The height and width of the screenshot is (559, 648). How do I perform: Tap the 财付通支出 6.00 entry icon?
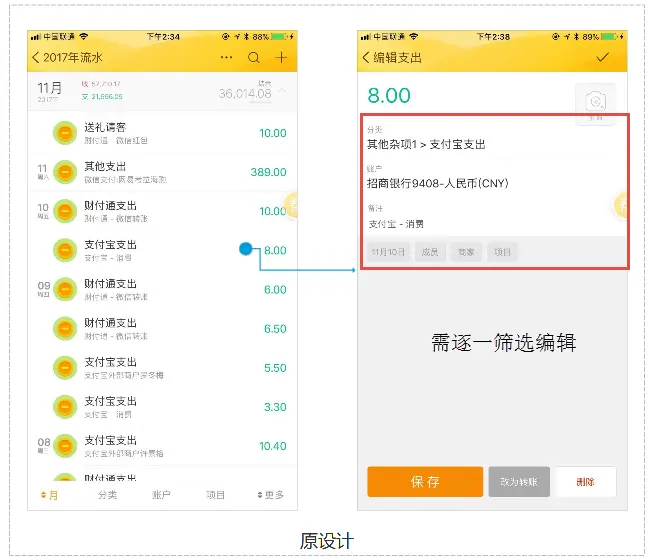click(x=65, y=289)
